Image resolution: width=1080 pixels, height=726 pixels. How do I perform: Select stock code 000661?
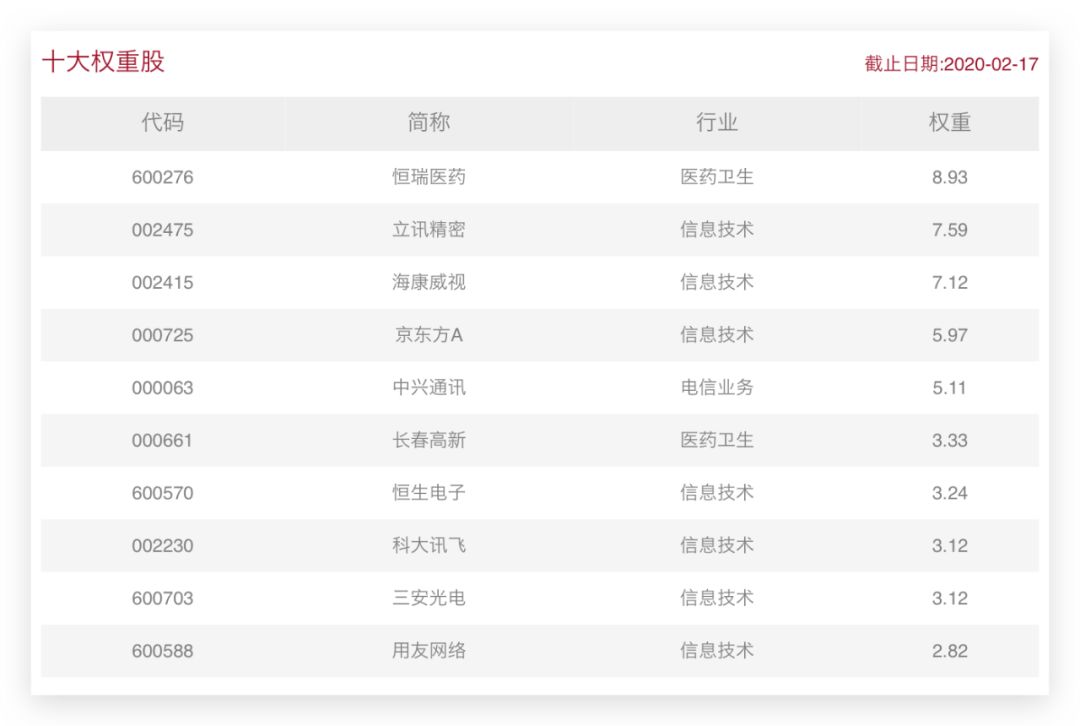[x=163, y=441]
